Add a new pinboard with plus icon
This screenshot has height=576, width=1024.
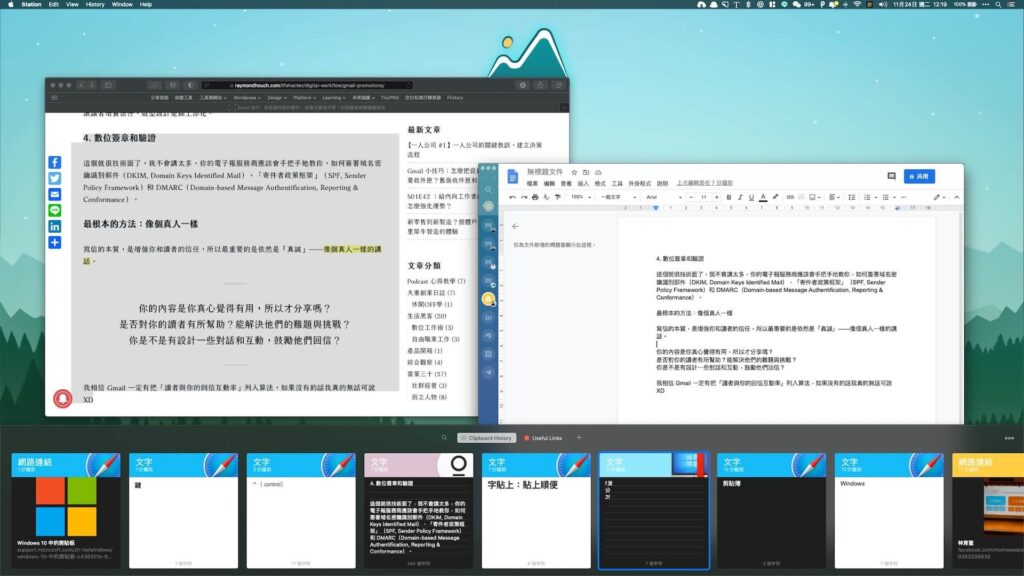click(579, 438)
